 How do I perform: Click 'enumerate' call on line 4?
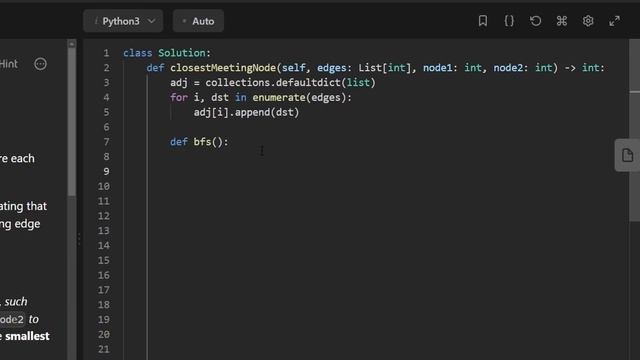[279, 97]
